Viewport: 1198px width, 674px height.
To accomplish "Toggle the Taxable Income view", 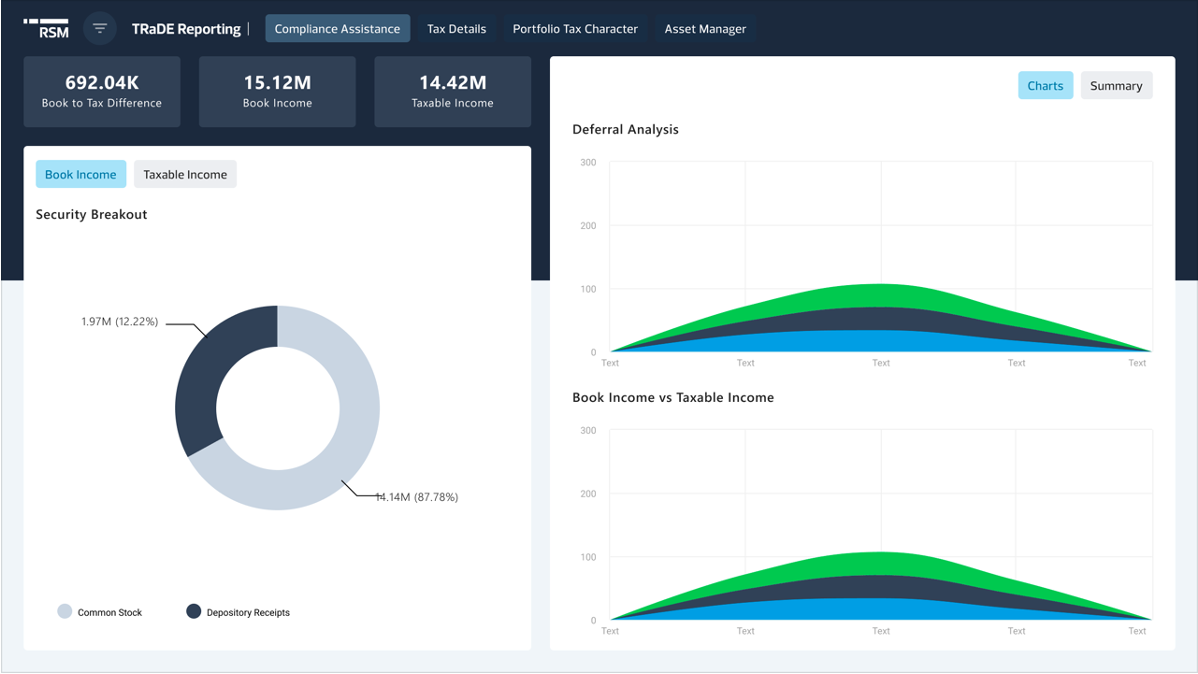I will [x=185, y=174].
